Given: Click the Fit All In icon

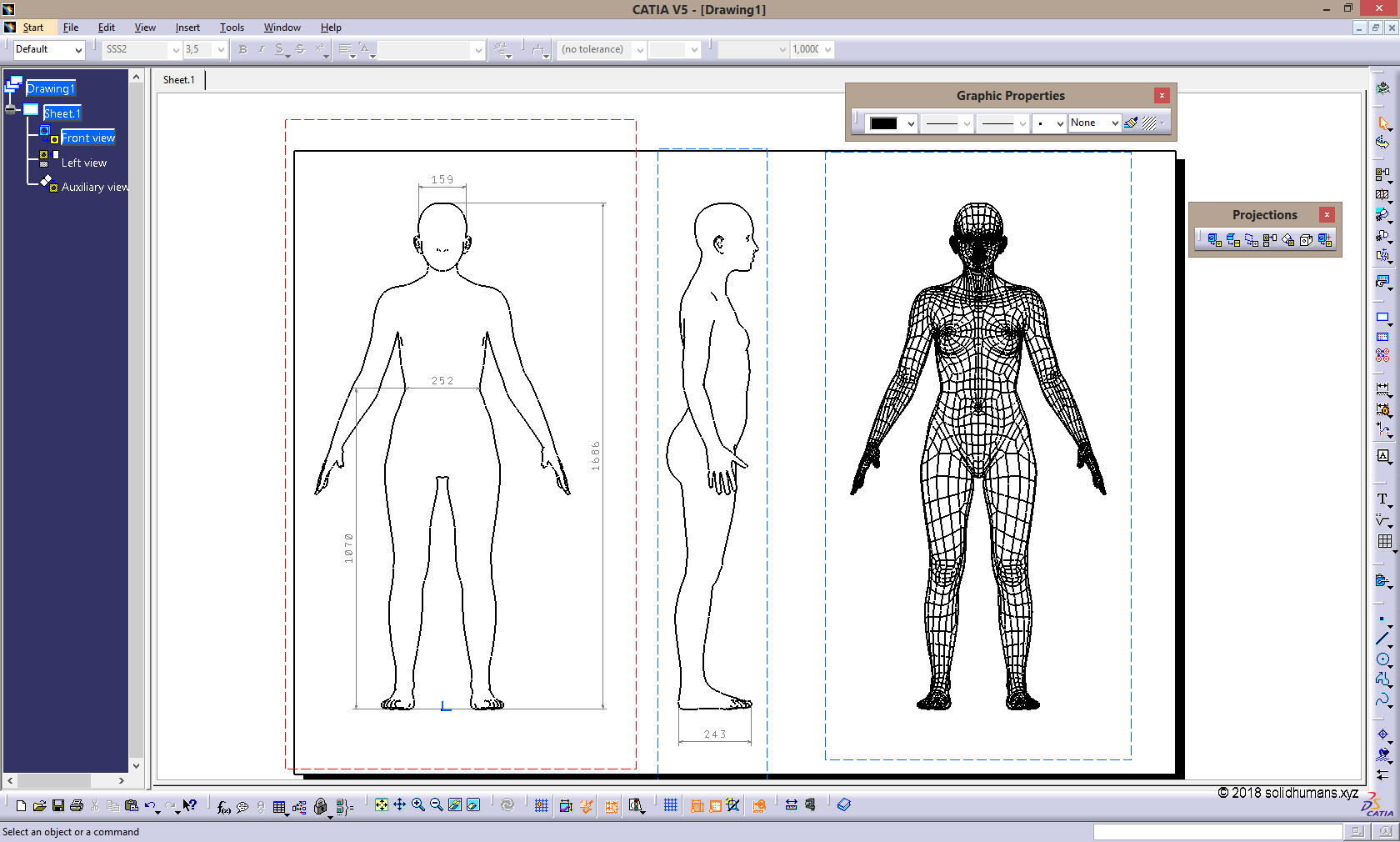Looking at the screenshot, I should [382, 805].
